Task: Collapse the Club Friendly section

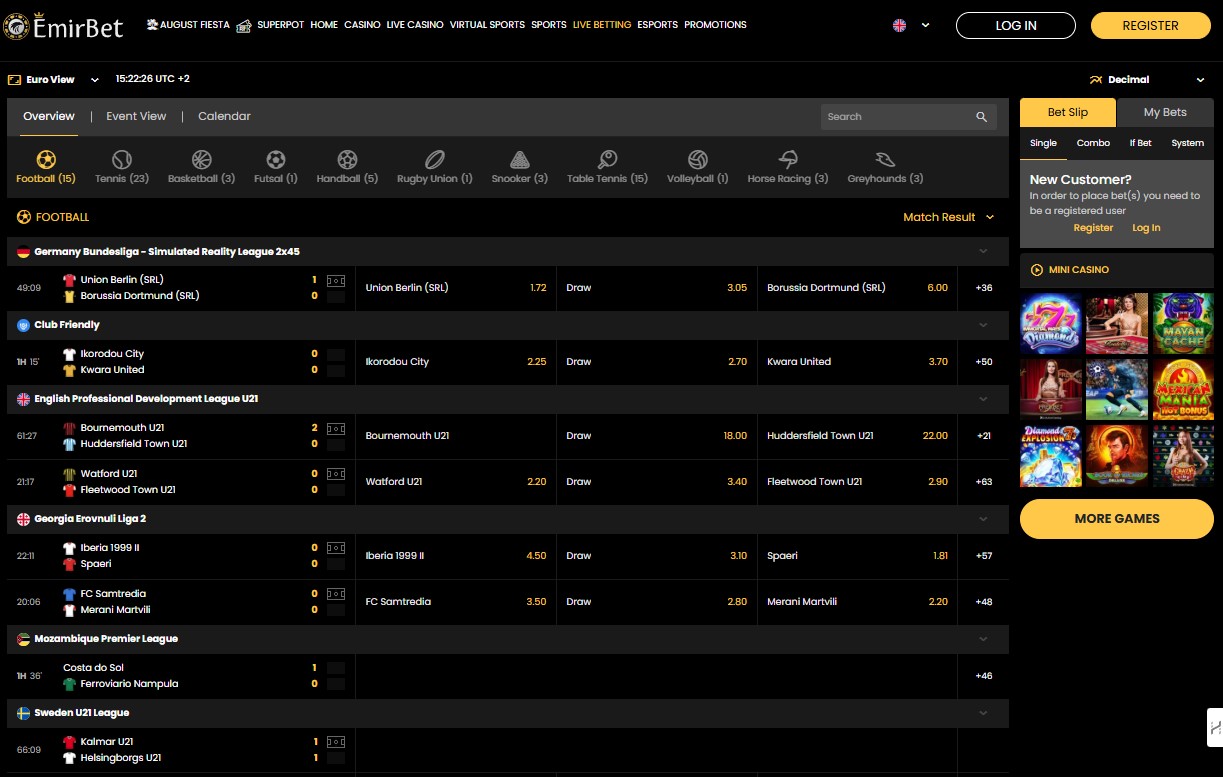Action: (x=983, y=325)
